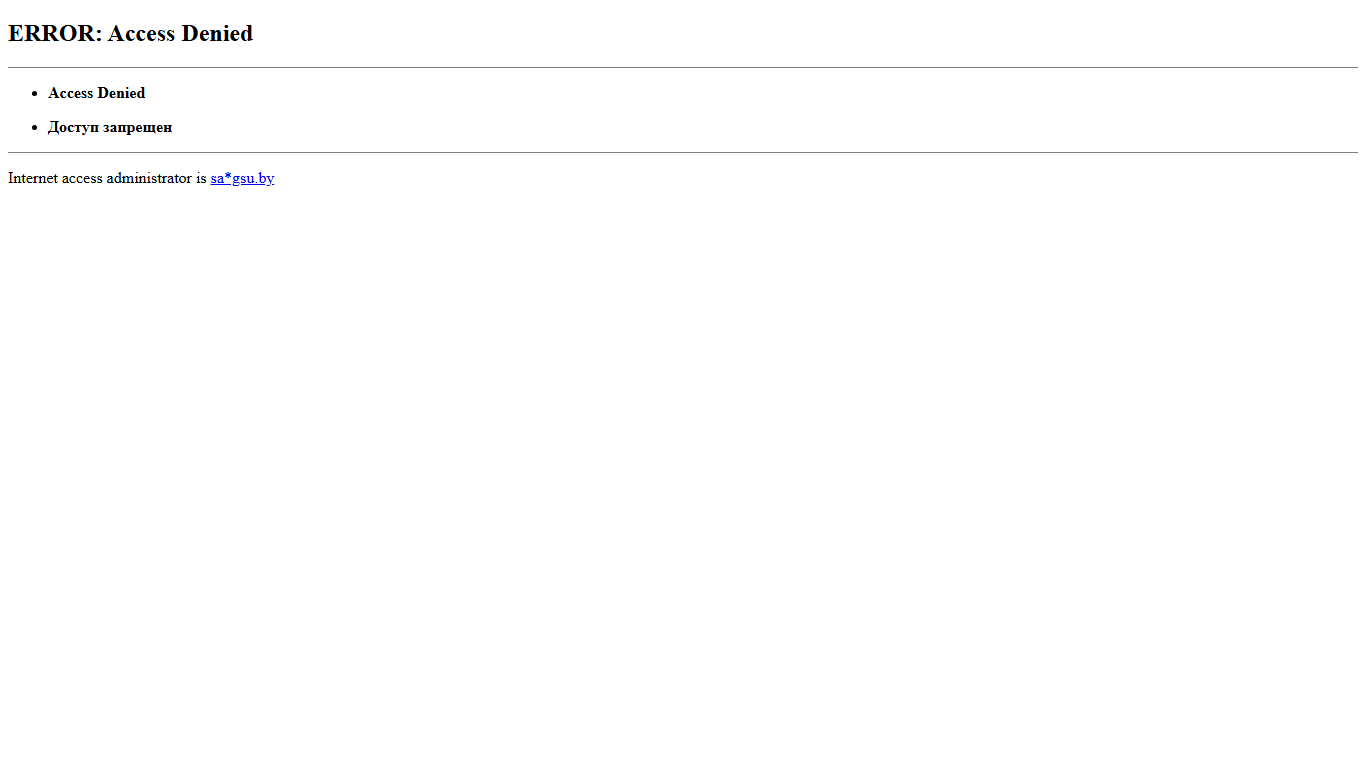
Task: Click the word 'Denied' in the heading
Action: pyautogui.click(x=217, y=33)
